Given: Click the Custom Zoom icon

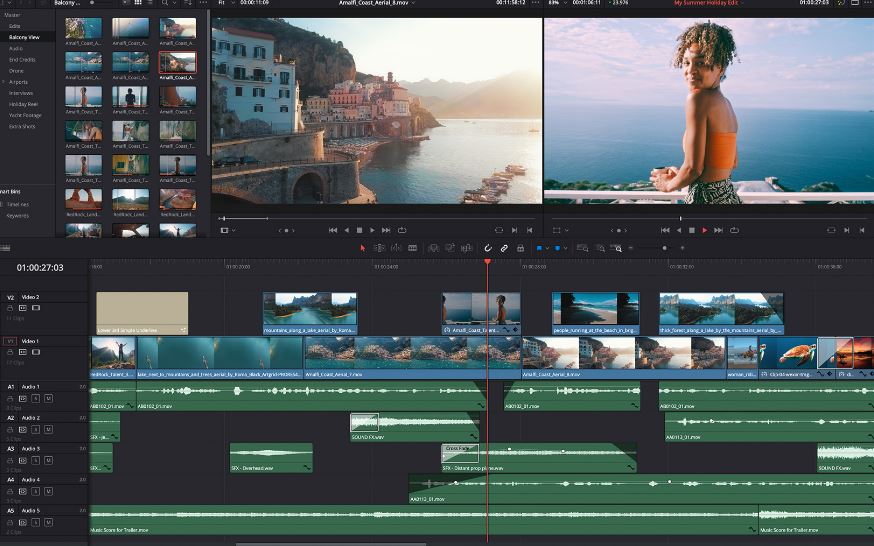Looking at the screenshot, I should coord(616,248).
